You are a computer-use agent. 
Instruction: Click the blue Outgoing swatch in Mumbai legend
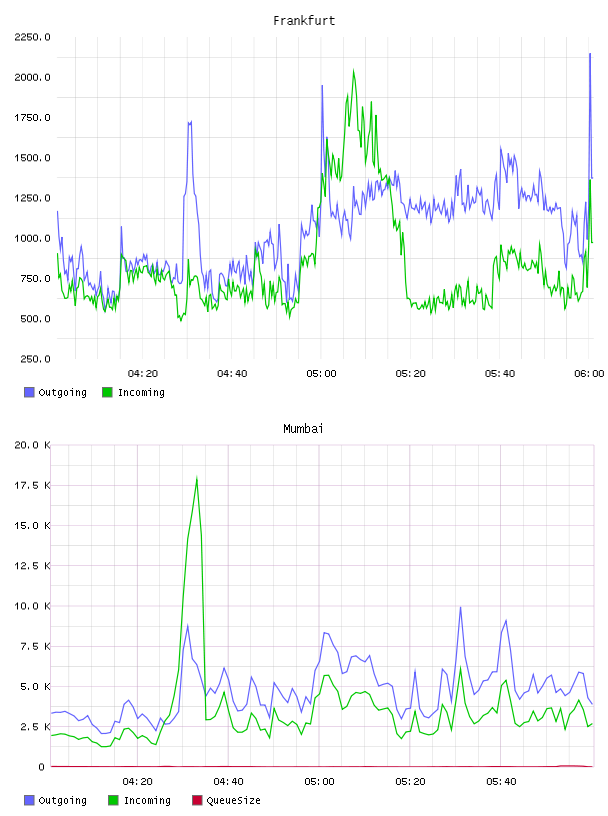[x=29, y=800]
